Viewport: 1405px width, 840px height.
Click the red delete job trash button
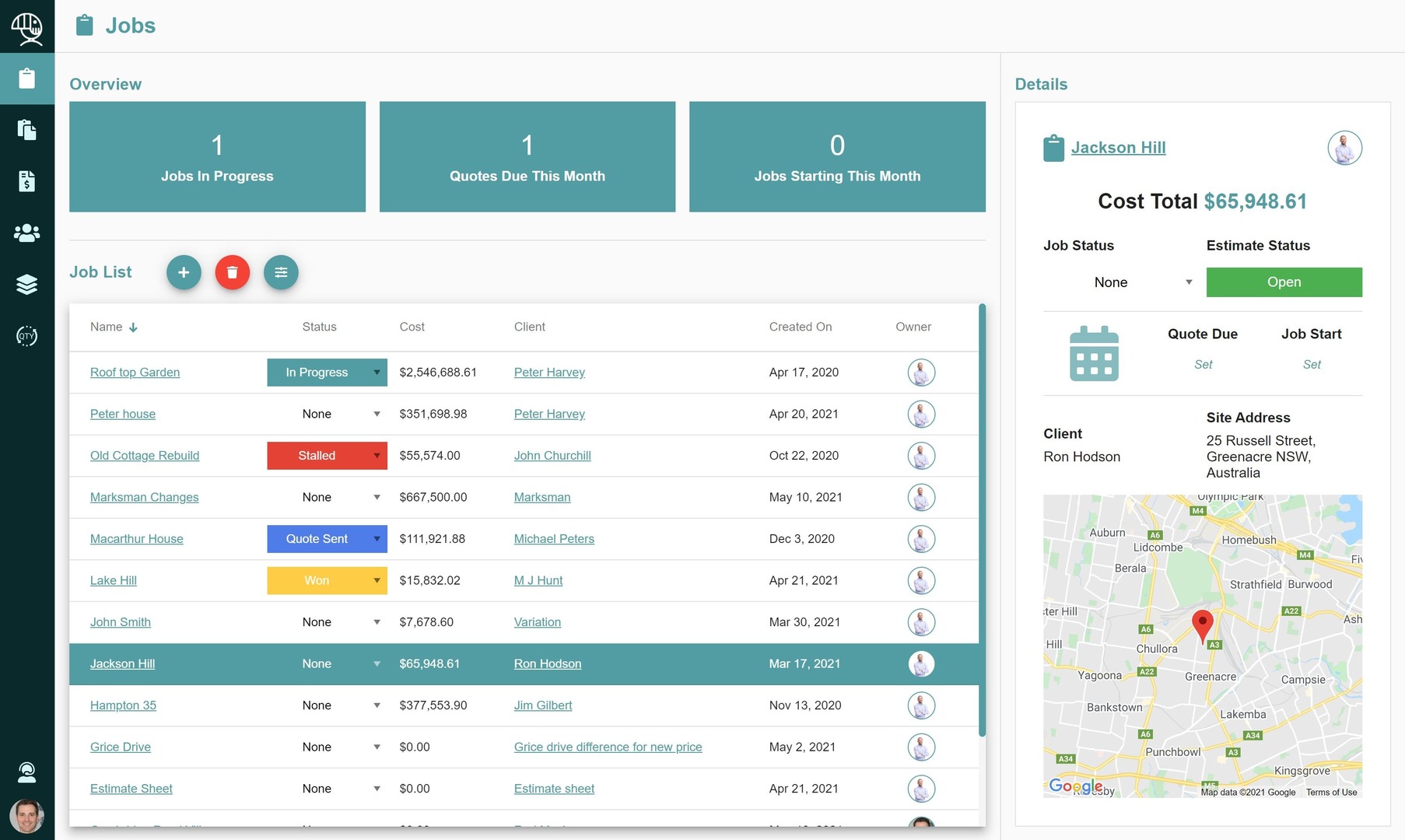[232, 272]
